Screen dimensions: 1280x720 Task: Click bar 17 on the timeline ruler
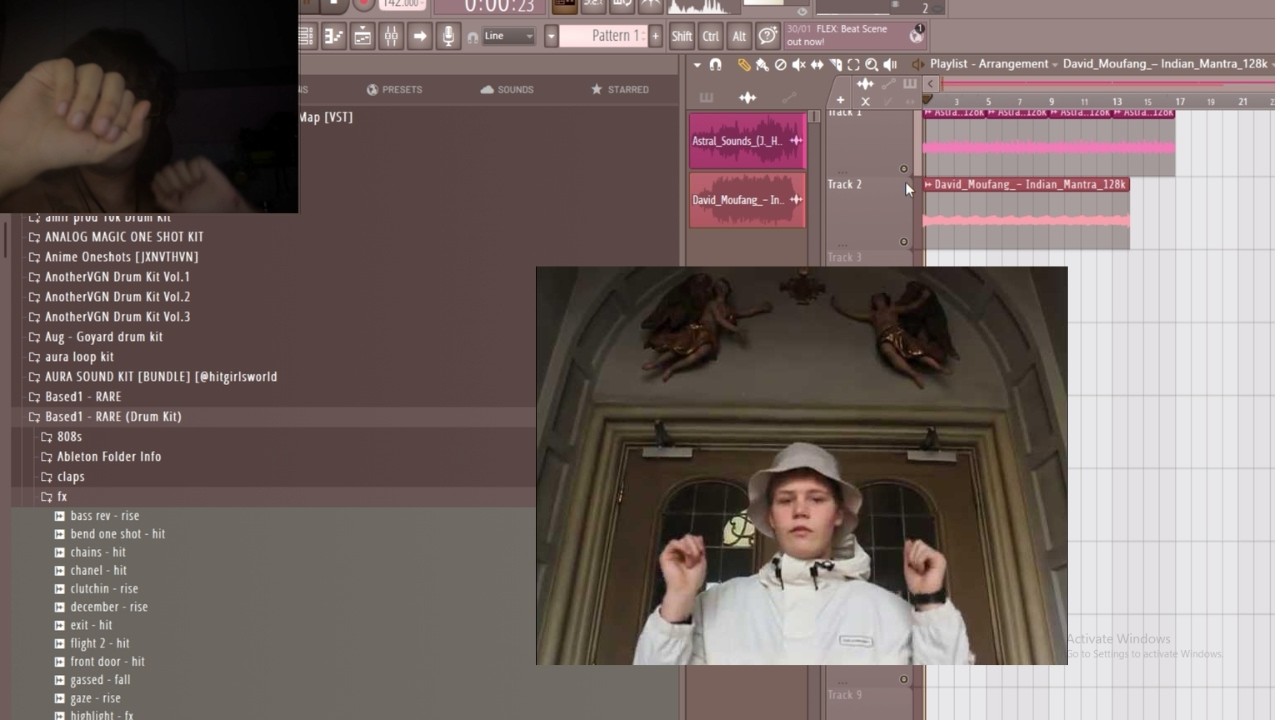1180,102
